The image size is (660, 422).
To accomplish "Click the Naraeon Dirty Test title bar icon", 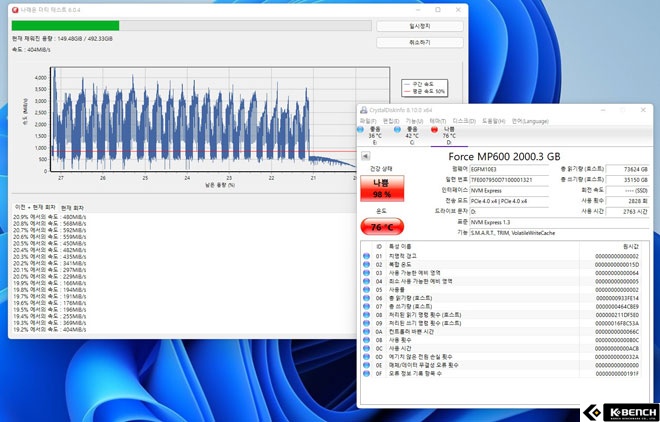I will point(16,10).
